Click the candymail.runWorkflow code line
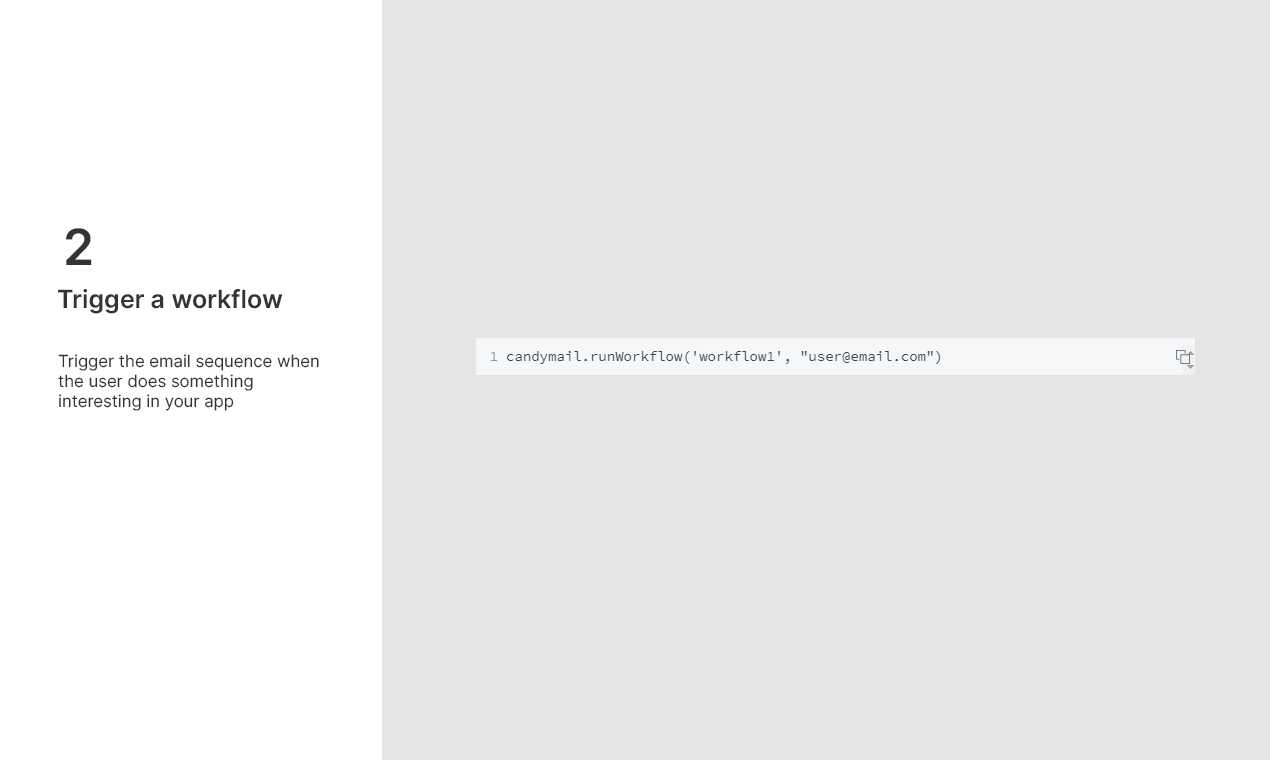Screen dimensions: 1270x760 (724, 357)
